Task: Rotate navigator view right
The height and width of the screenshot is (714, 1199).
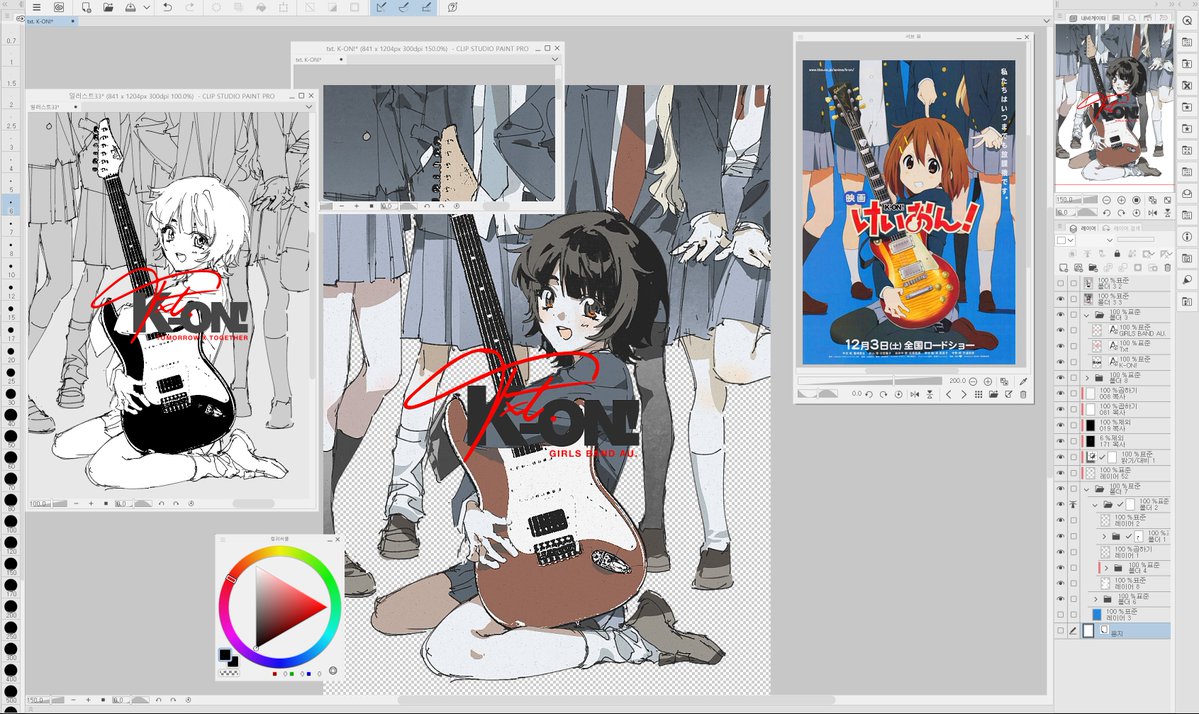Action: 1121,213
